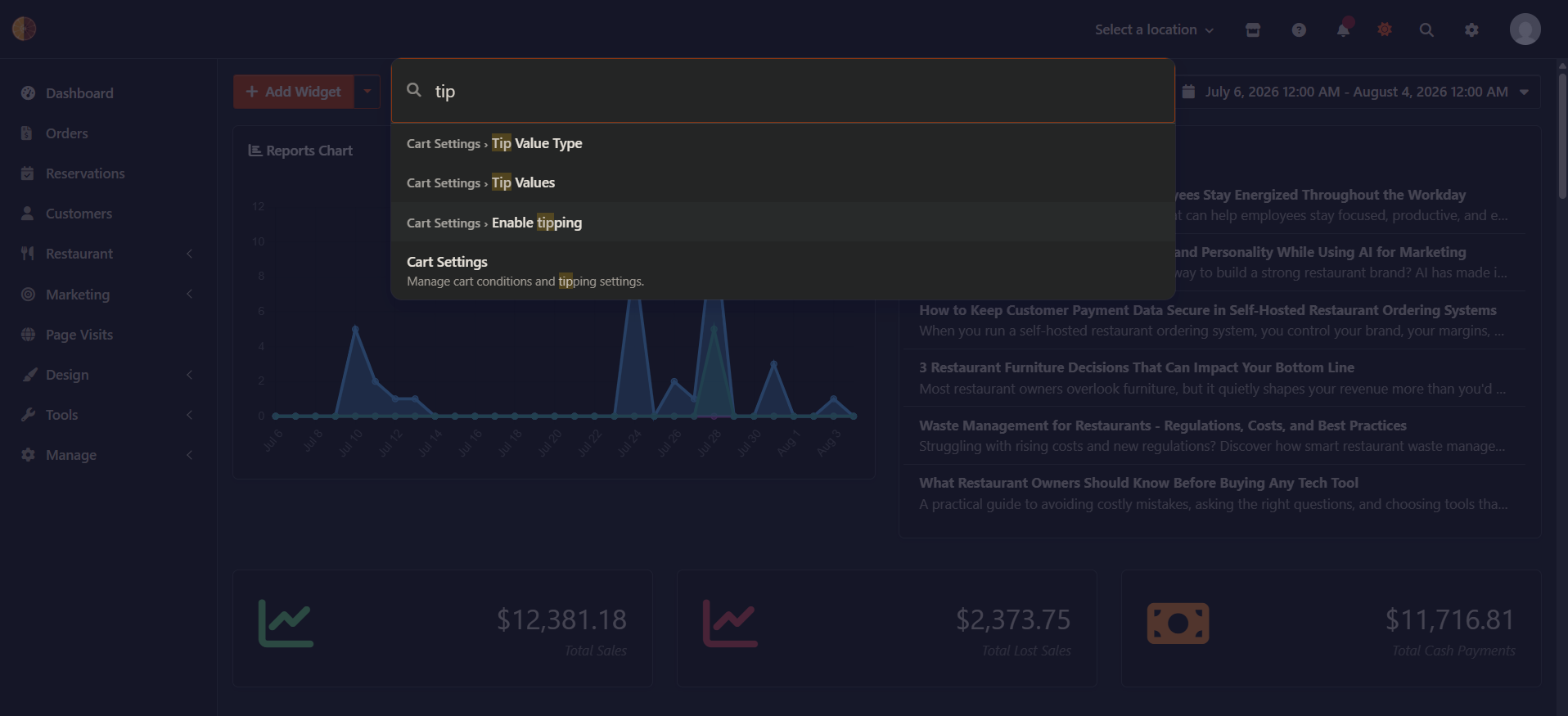Click the page vertical scrollbar
The image size is (1568, 716).
(1561, 135)
